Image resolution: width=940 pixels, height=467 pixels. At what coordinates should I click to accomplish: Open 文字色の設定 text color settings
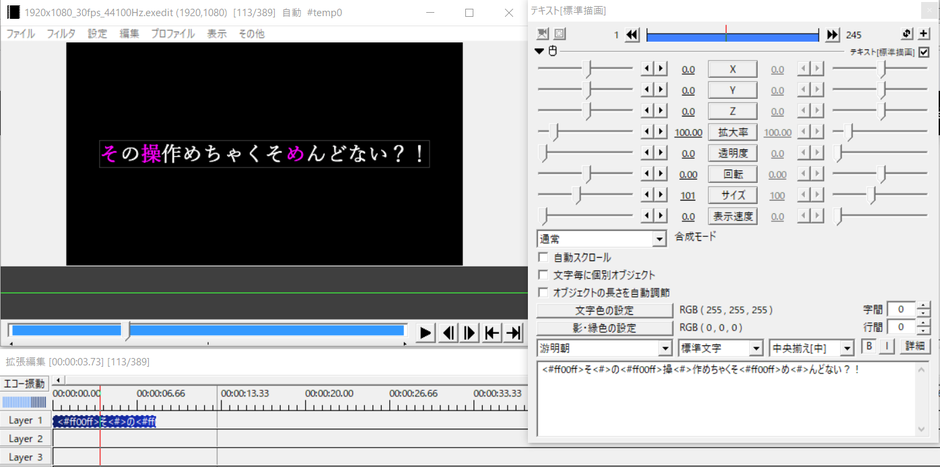(604, 311)
